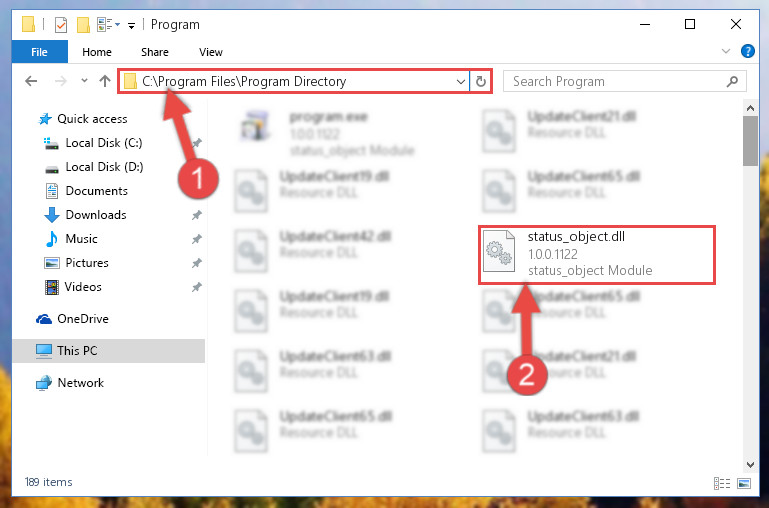Click the Properties checkmark icon in title bar

coord(61,25)
